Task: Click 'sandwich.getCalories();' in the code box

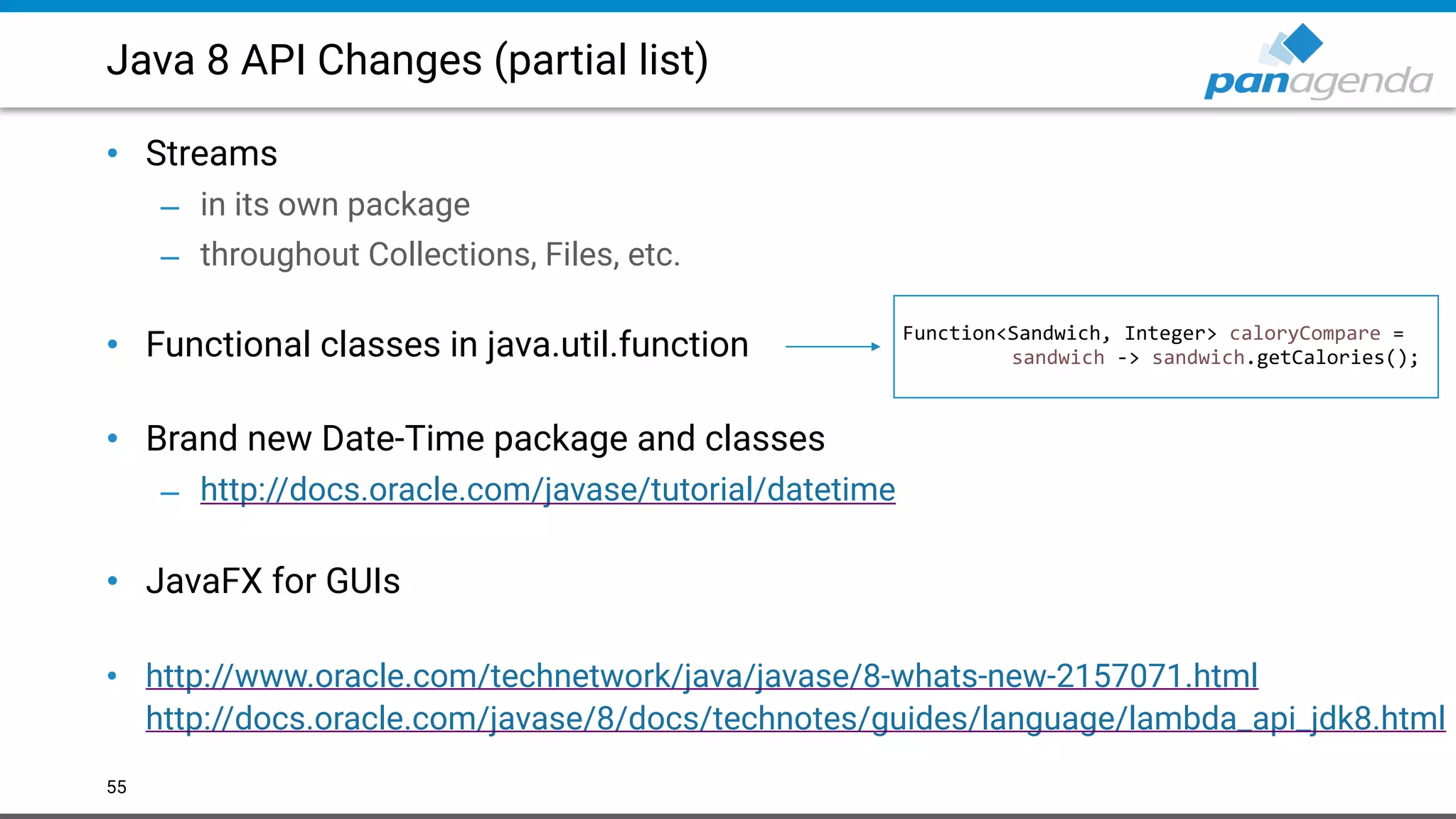Action: 1285,358
